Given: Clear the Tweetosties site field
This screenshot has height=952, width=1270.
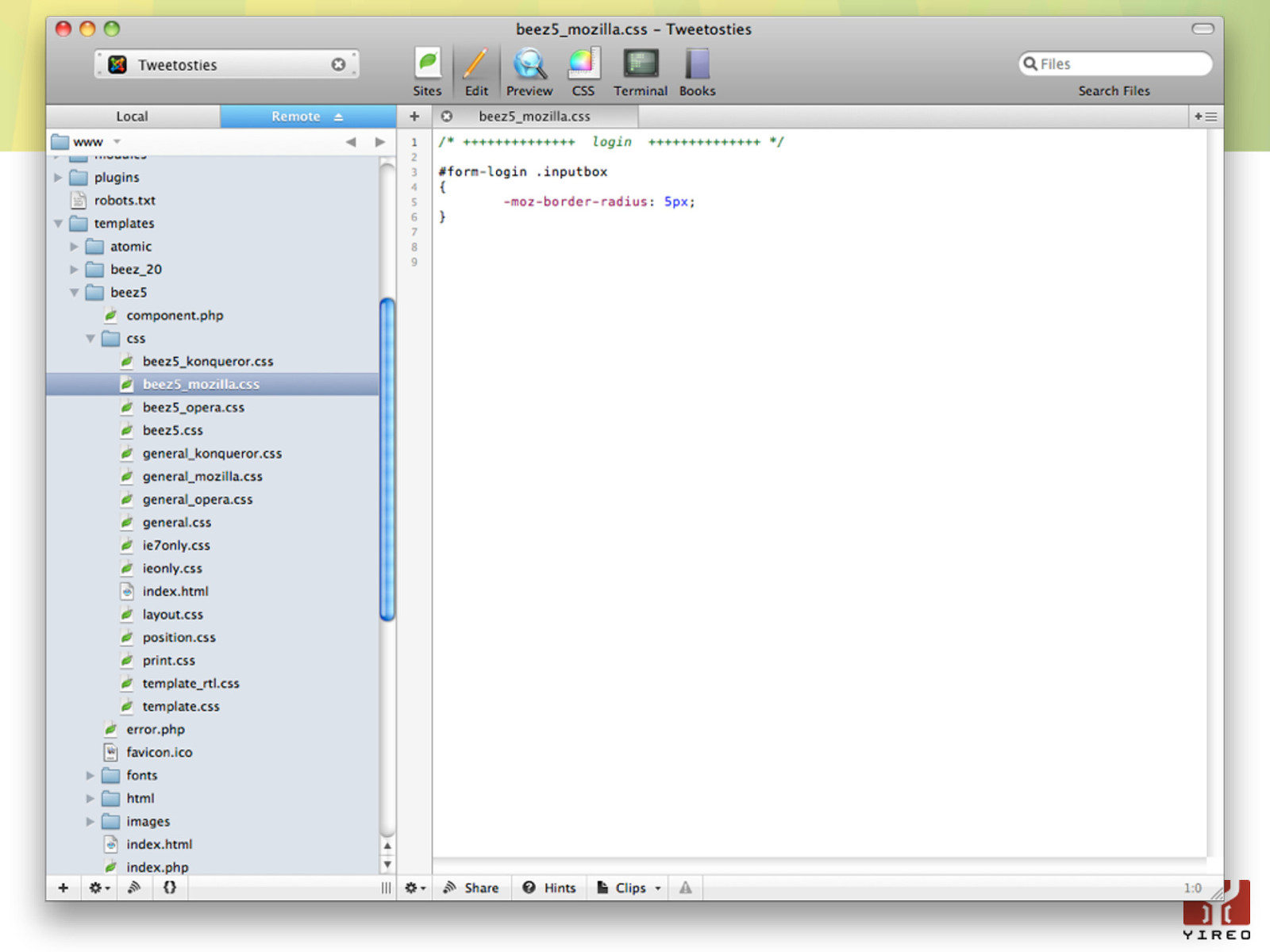Looking at the screenshot, I should (x=338, y=64).
